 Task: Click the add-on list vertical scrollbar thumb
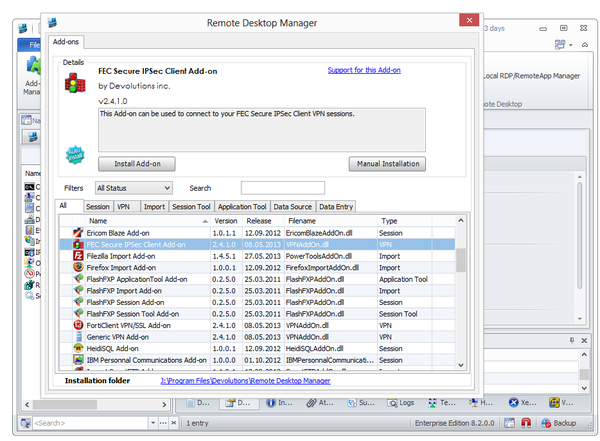click(x=461, y=260)
